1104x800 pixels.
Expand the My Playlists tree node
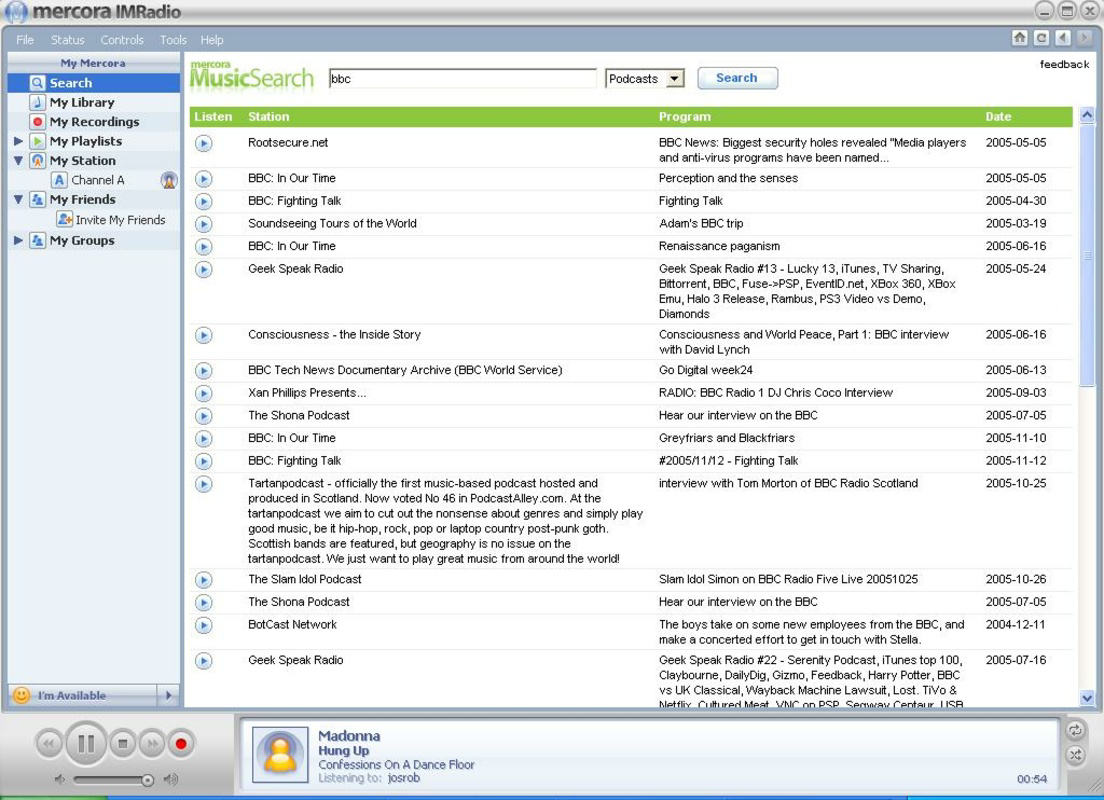pyautogui.click(x=18, y=141)
